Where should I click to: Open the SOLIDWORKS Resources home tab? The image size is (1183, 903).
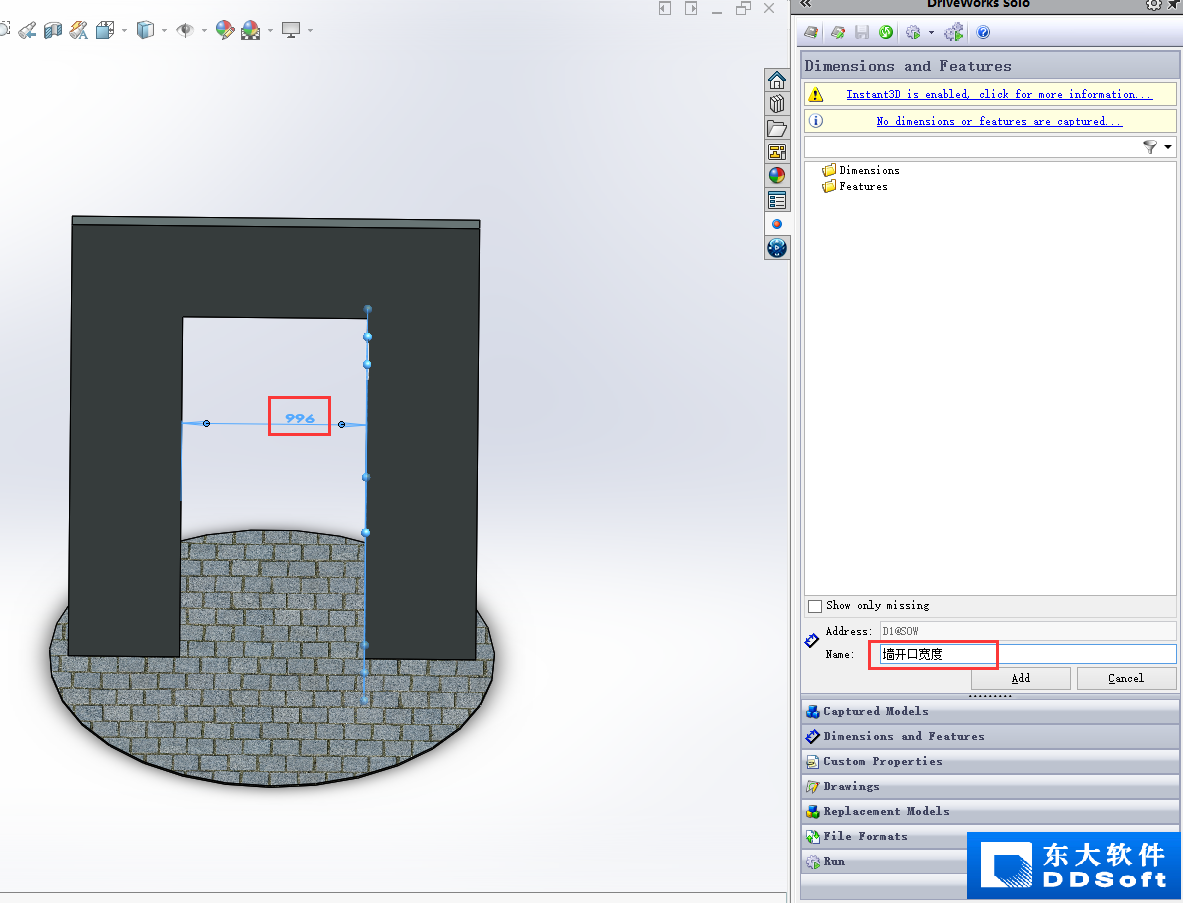tap(776, 80)
